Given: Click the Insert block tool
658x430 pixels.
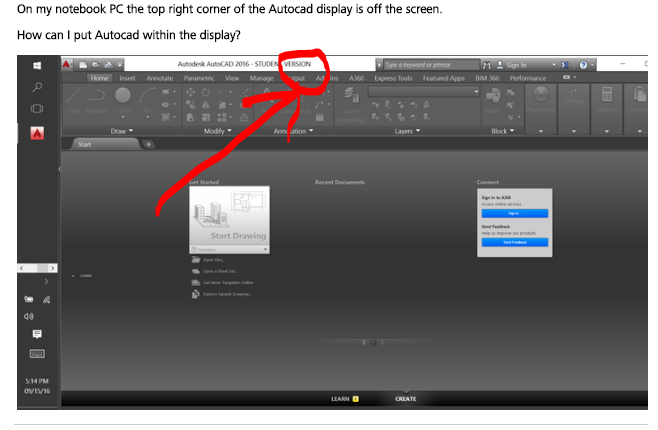Looking at the screenshot, I should pyautogui.click(x=493, y=100).
